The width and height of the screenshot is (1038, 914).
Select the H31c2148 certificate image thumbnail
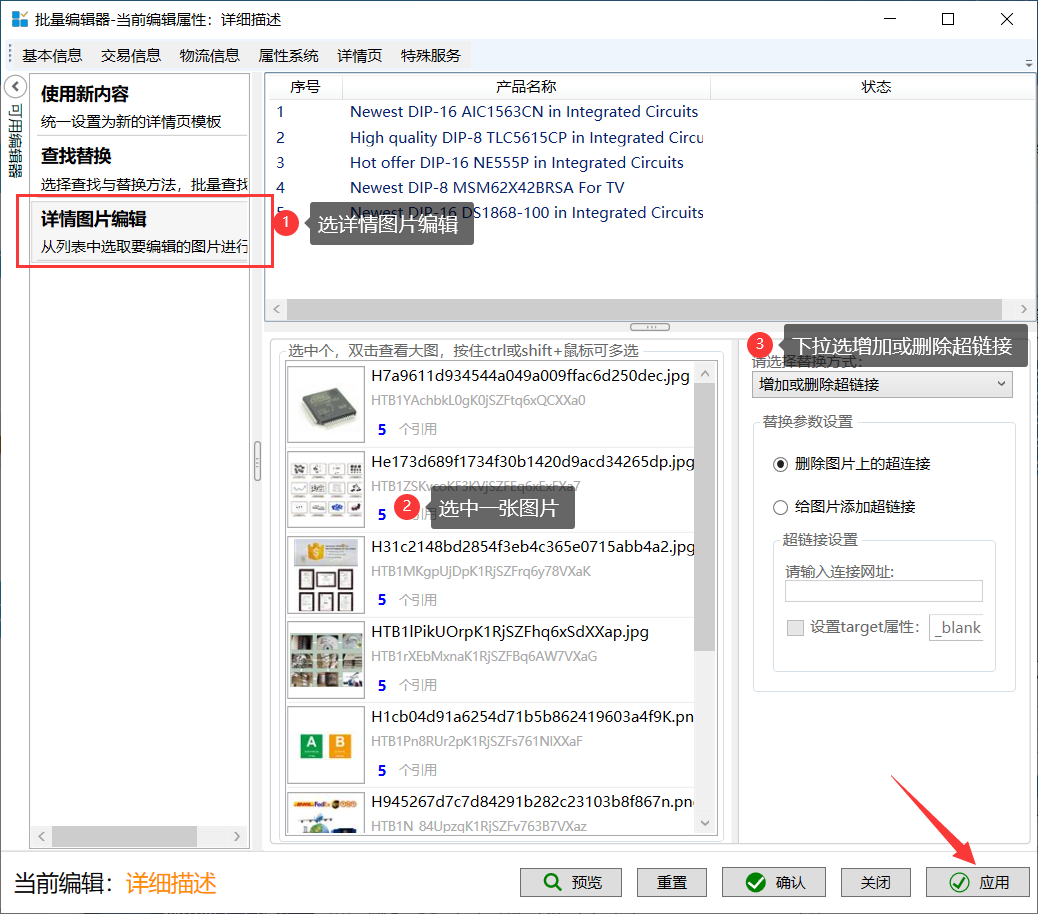pyautogui.click(x=326, y=575)
